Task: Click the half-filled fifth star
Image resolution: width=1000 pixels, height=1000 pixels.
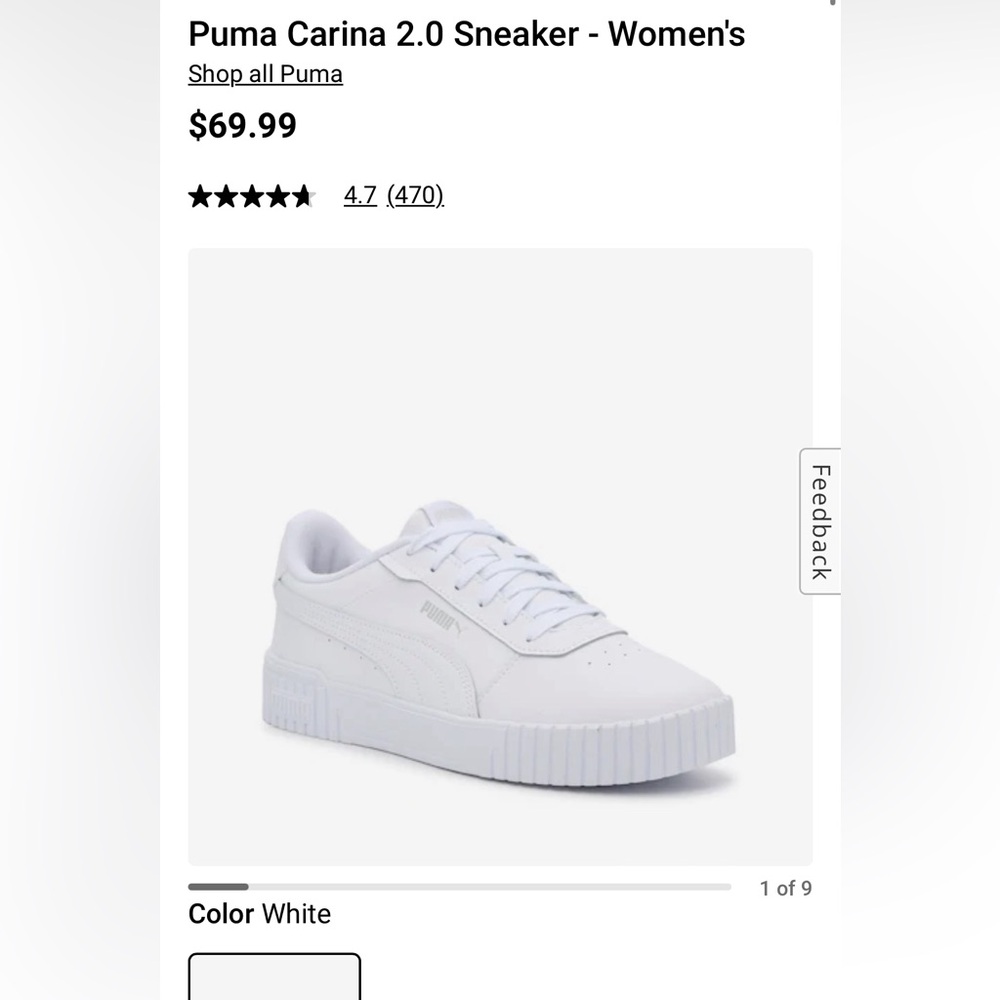Action: click(x=304, y=195)
